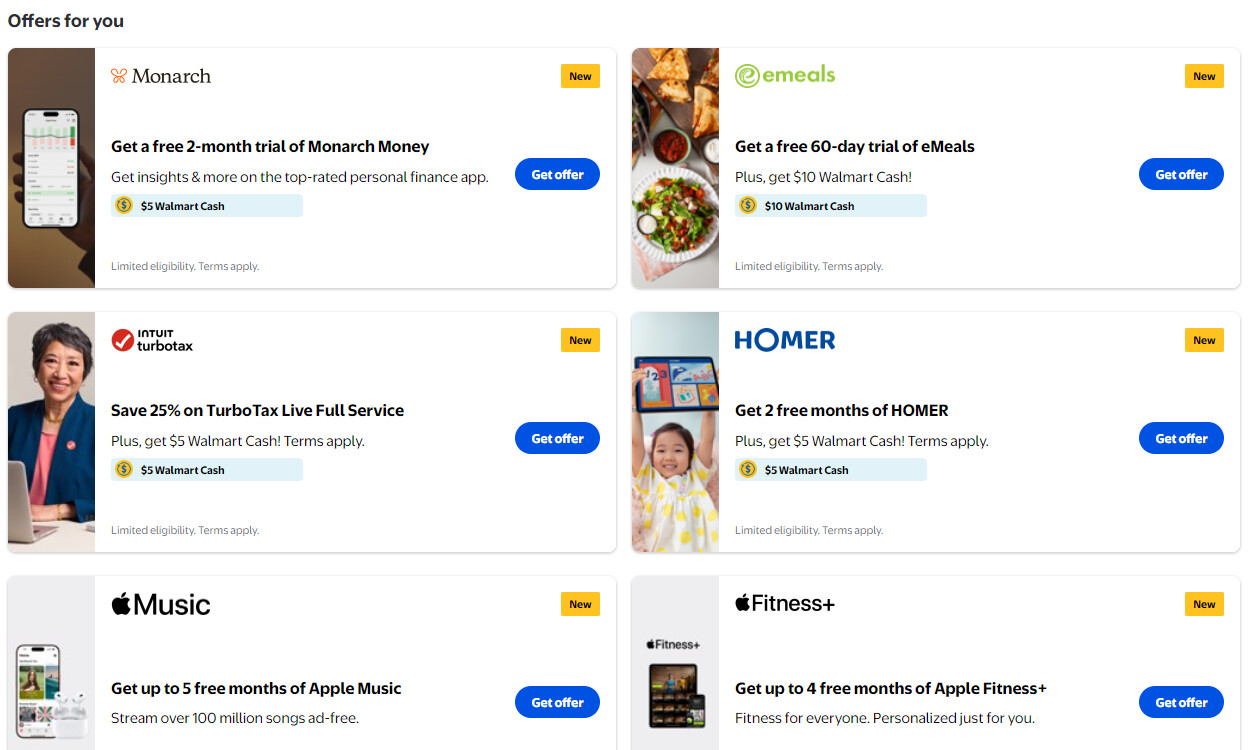The height and width of the screenshot is (750, 1248).
Task: Open the eMeals salad photo thumbnail
Action: point(675,168)
